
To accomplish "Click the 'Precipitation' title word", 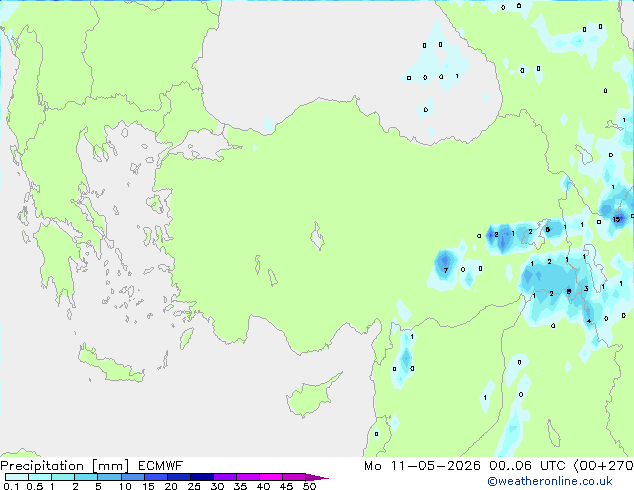I will 42,466.
